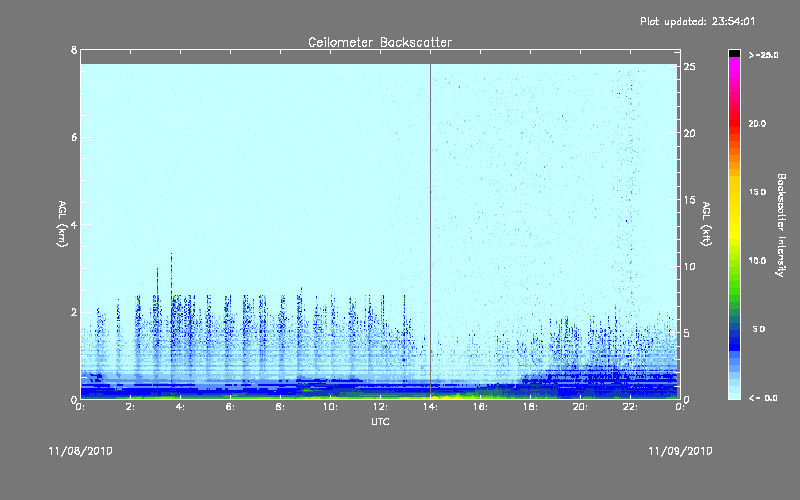This screenshot has width=800, height=500.
Task: Click the "10.0" colorbar label
Action: [757, 260]
